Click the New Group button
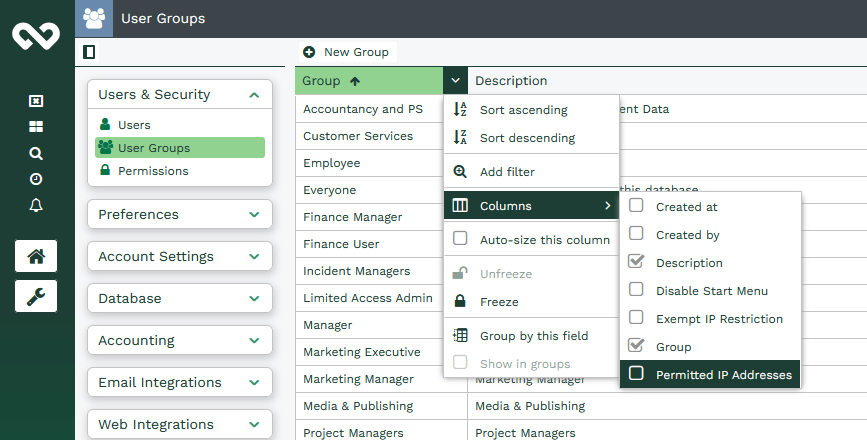Image resolution: width=867 pixels, height=440 pixels. click(346, 52)
